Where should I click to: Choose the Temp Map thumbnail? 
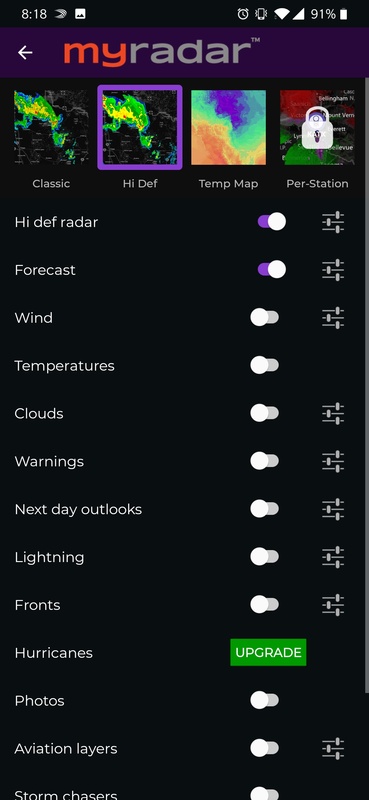click(228, 139)
